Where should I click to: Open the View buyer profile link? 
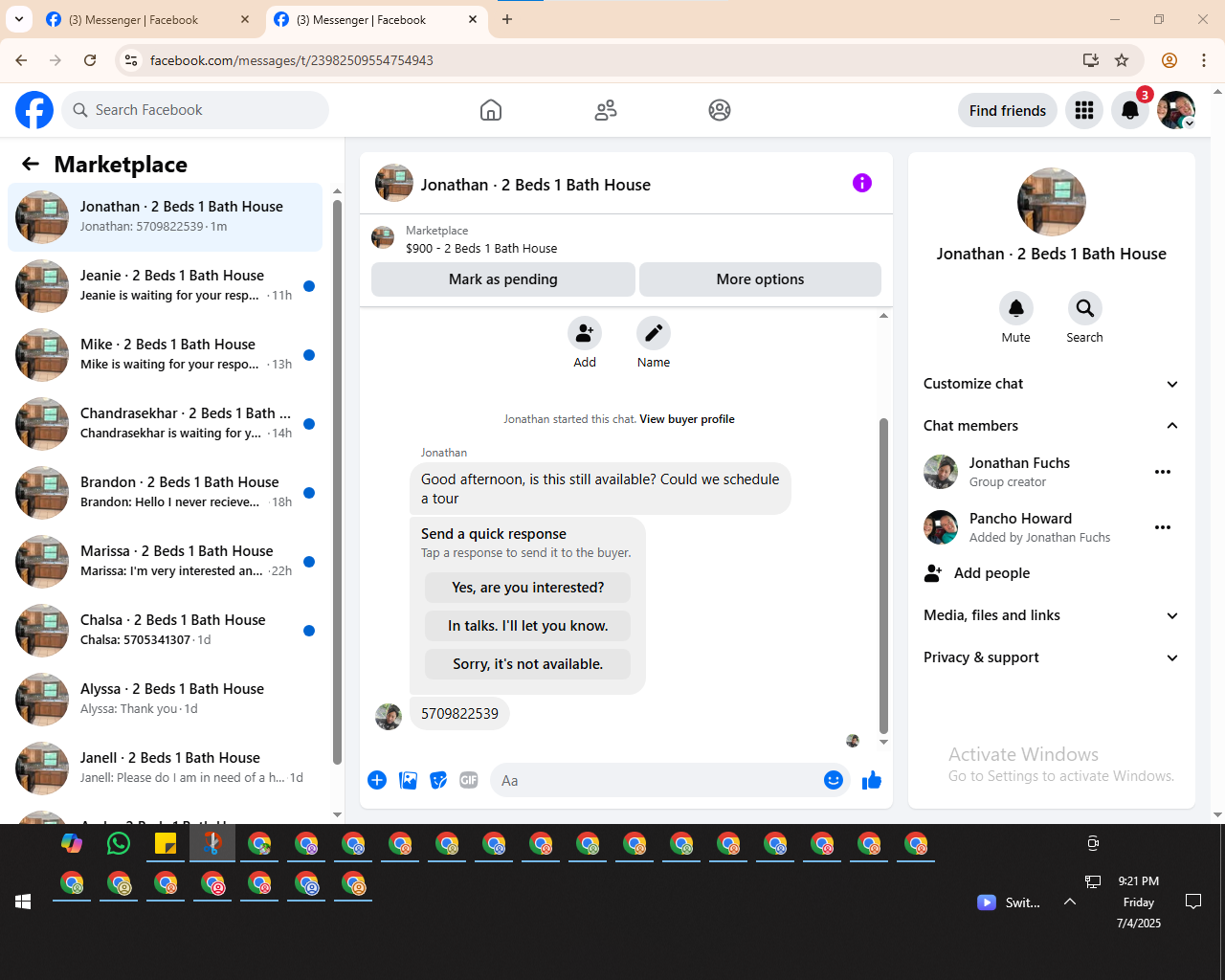point(687,419)
